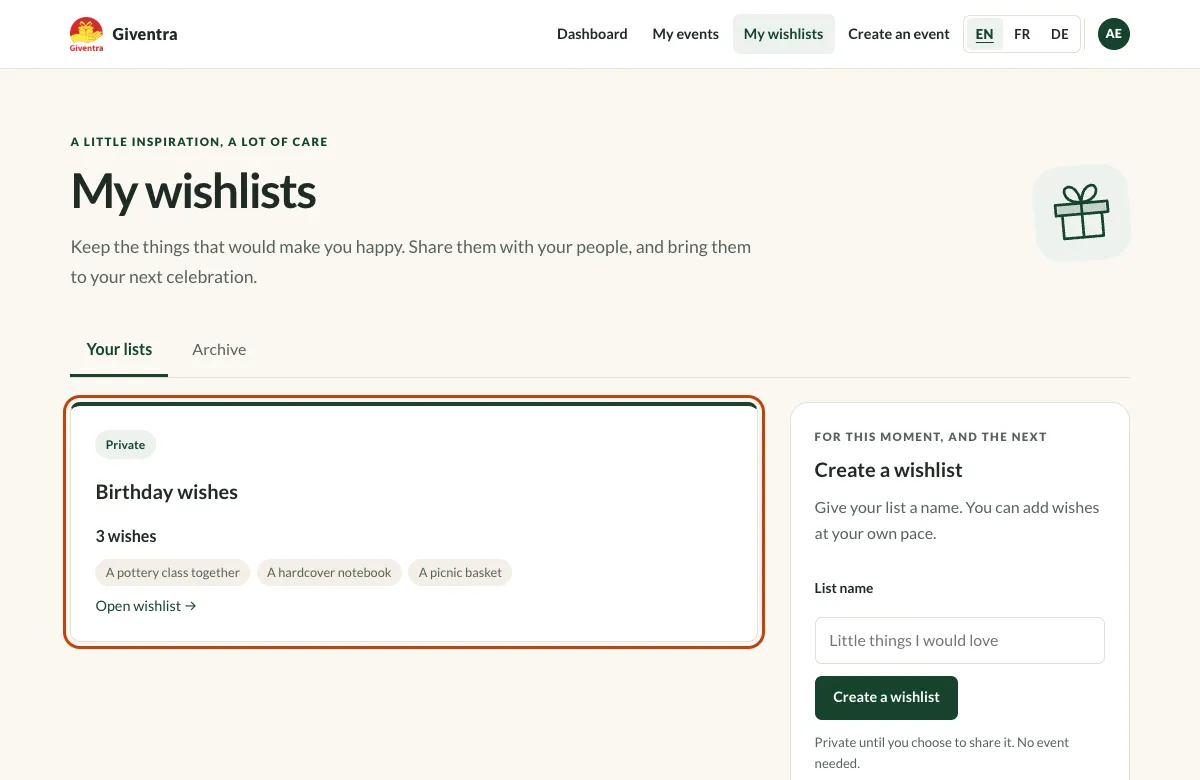Click the A pottery class together chip
The image size is (1200, 780).
point(173,573)
